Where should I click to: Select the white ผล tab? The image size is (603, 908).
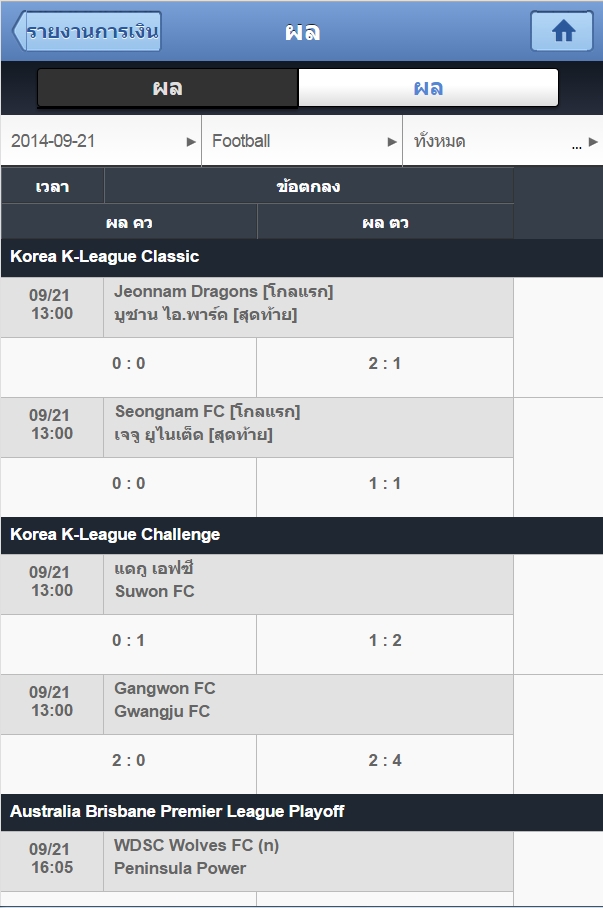(x=428, y=87)
